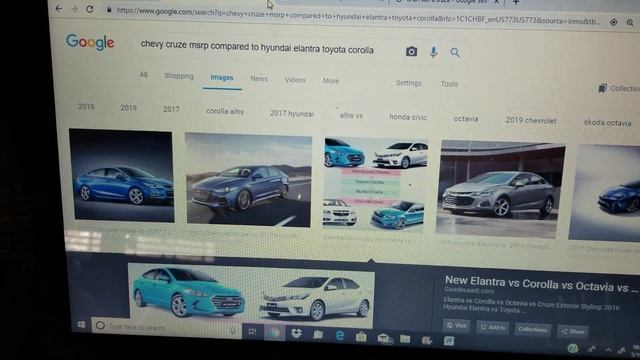This screenshot has width=640, height=360.
Task: Click the Google logo
Action: [90, 42]
